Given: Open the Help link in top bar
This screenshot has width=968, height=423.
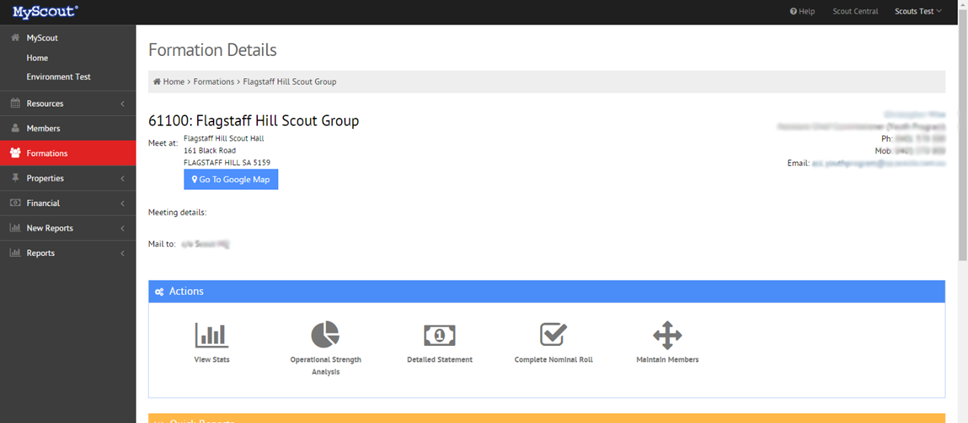Looking at the screenshot, I should coord(803,11).
